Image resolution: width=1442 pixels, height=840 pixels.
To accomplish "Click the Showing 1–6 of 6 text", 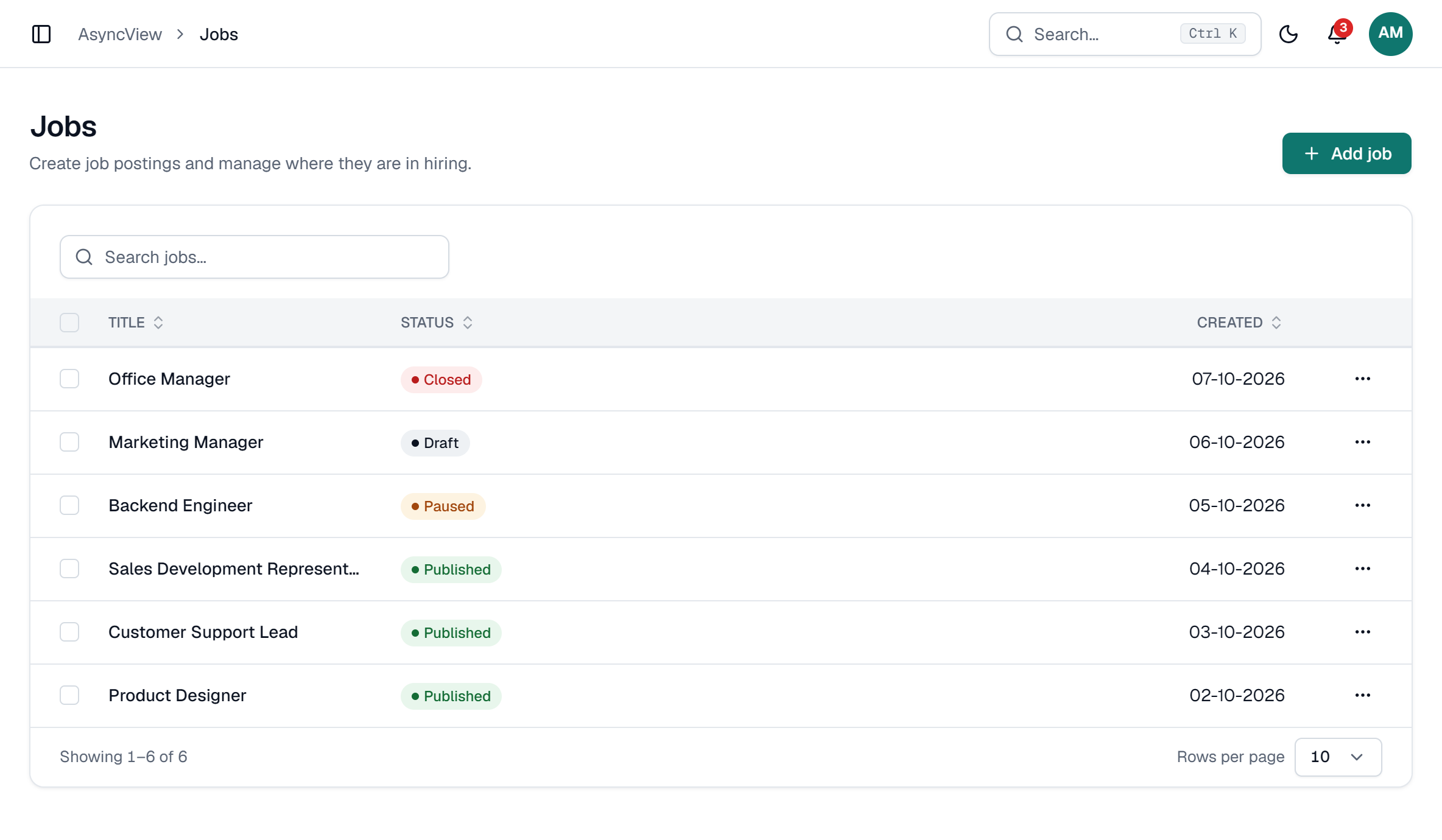I will [124, 757].
